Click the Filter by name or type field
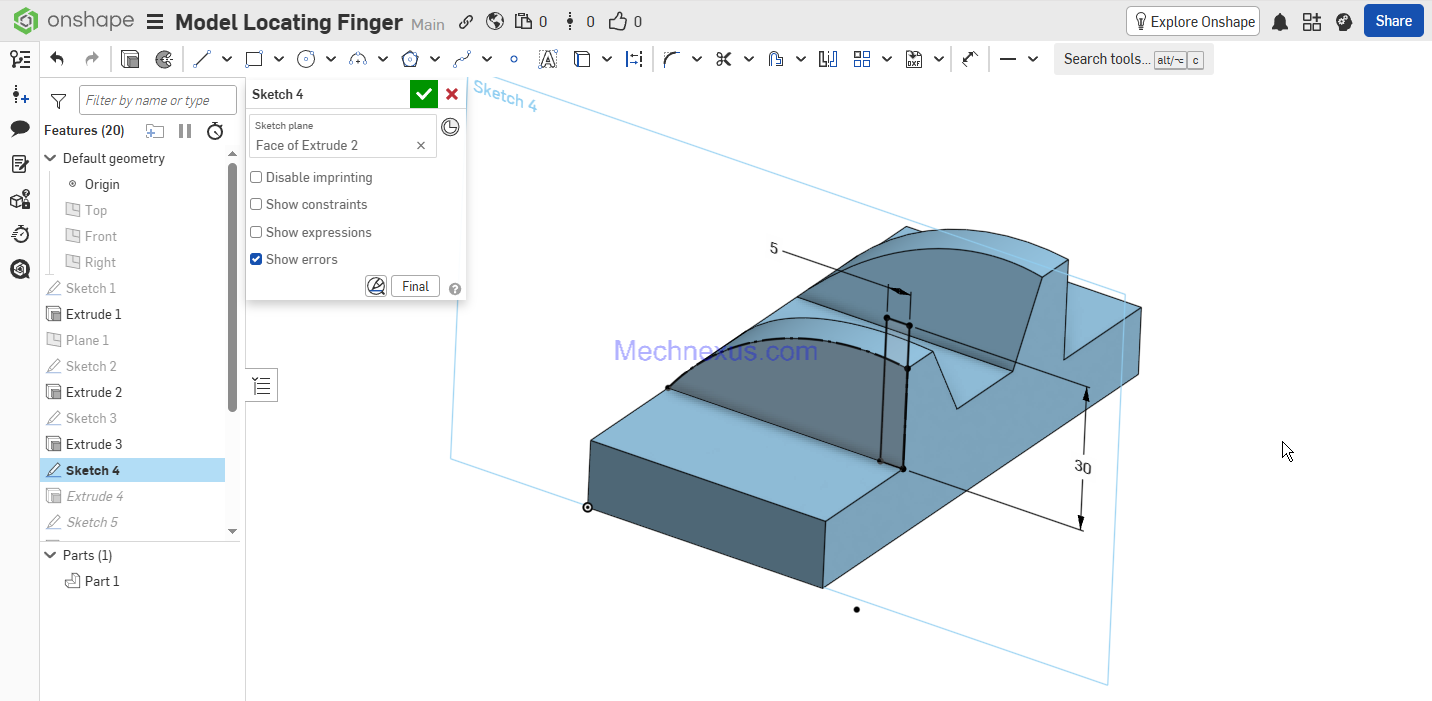The height and width of the screenshot is (701, 1432). (157, 100)
